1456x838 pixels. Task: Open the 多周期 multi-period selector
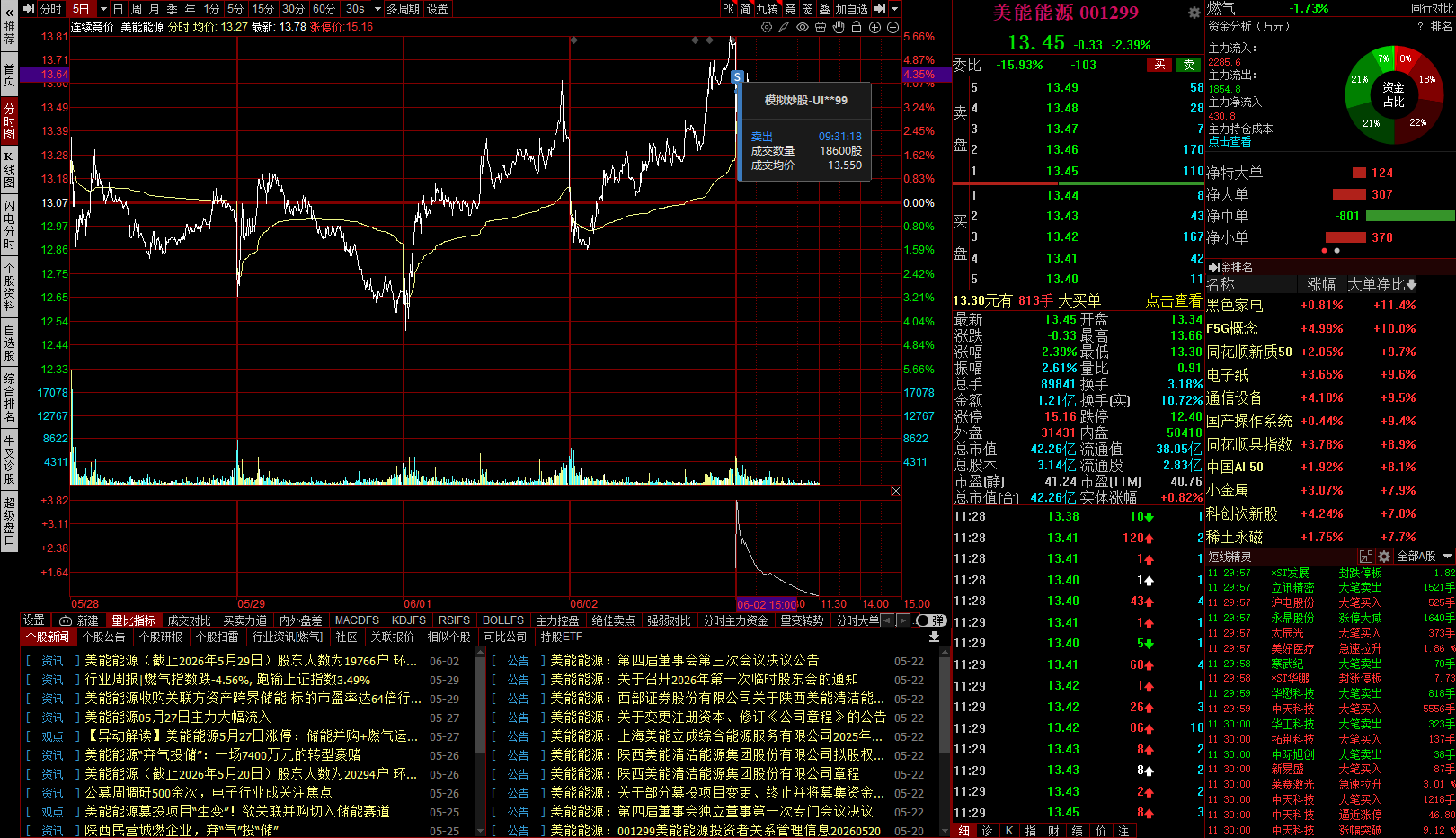404,9
